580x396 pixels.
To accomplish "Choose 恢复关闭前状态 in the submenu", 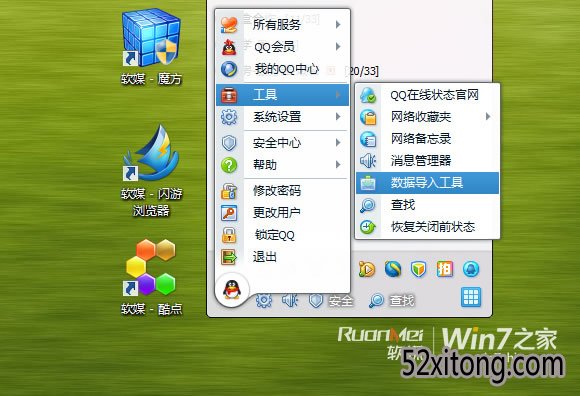I will click(427, 227).
